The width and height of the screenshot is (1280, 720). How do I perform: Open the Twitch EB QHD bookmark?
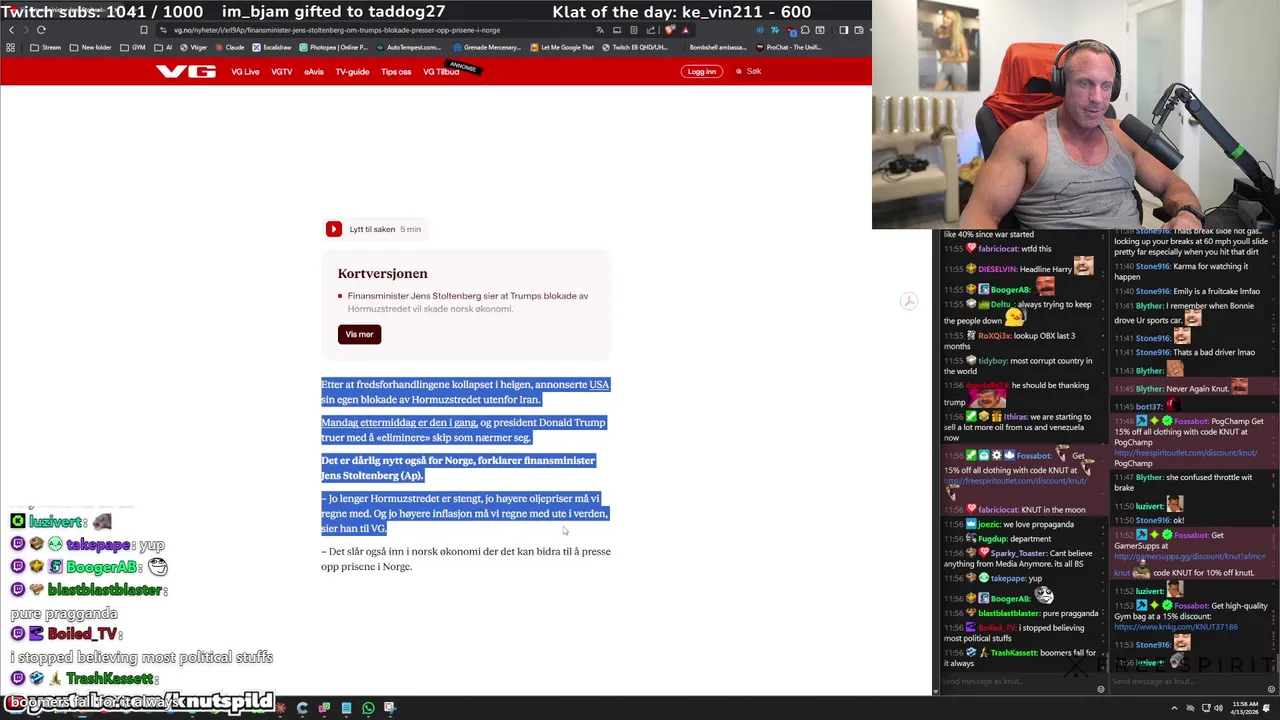click(634, 47)
